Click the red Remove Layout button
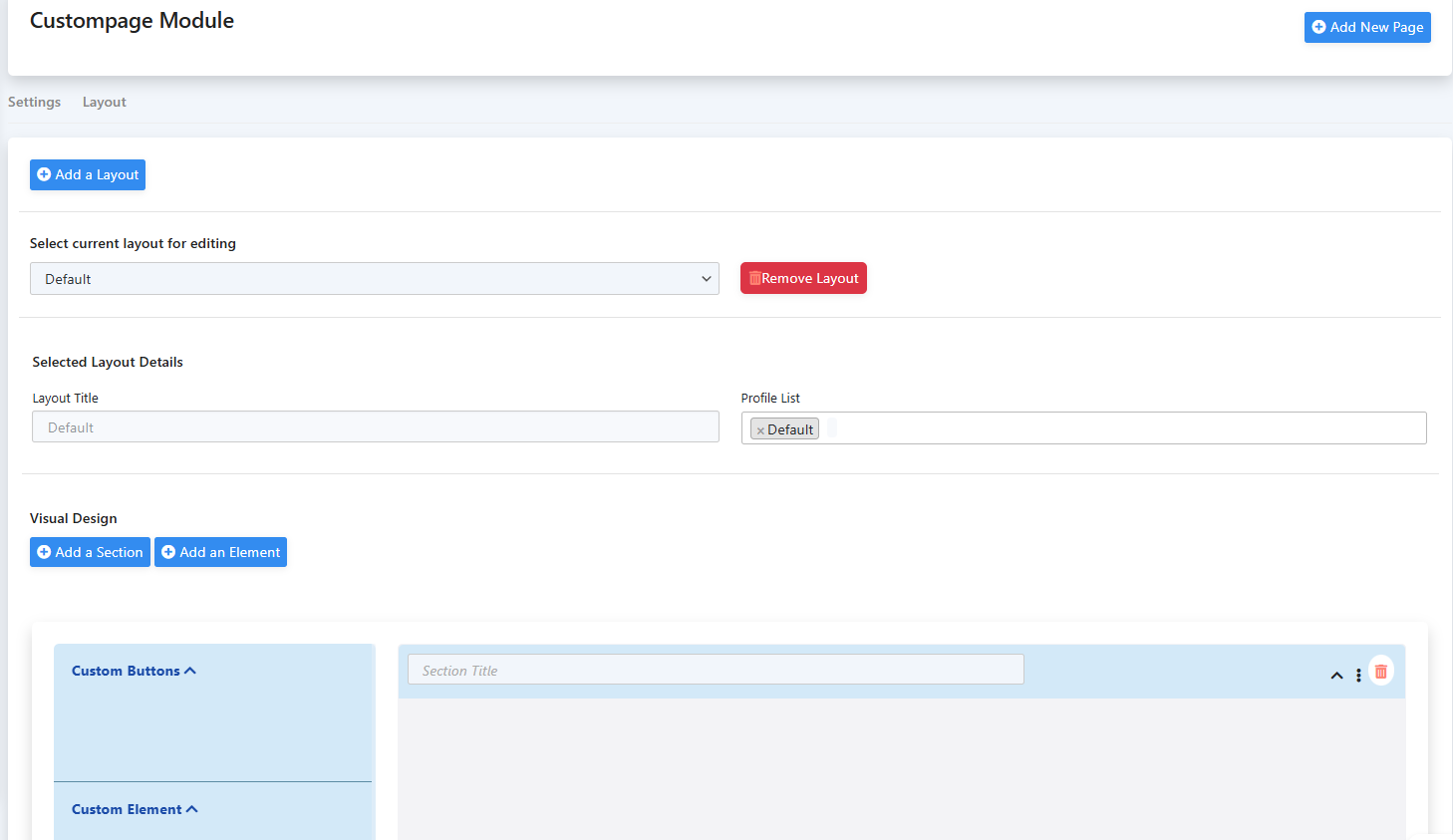The width and height of the screenshot is (1453, 840). click(x=803, y=279)
